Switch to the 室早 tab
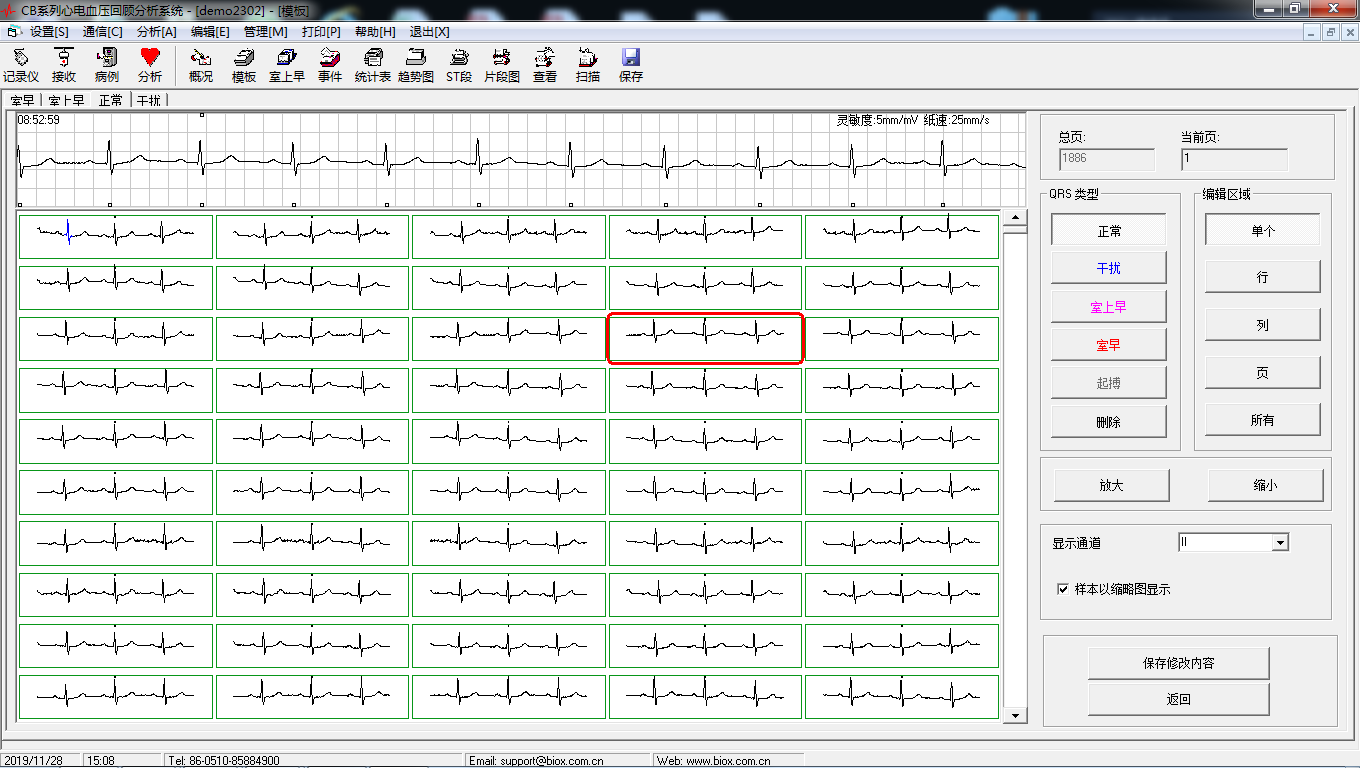The image size is (1360, 768). pyautogui.click(x=23, y=100)
